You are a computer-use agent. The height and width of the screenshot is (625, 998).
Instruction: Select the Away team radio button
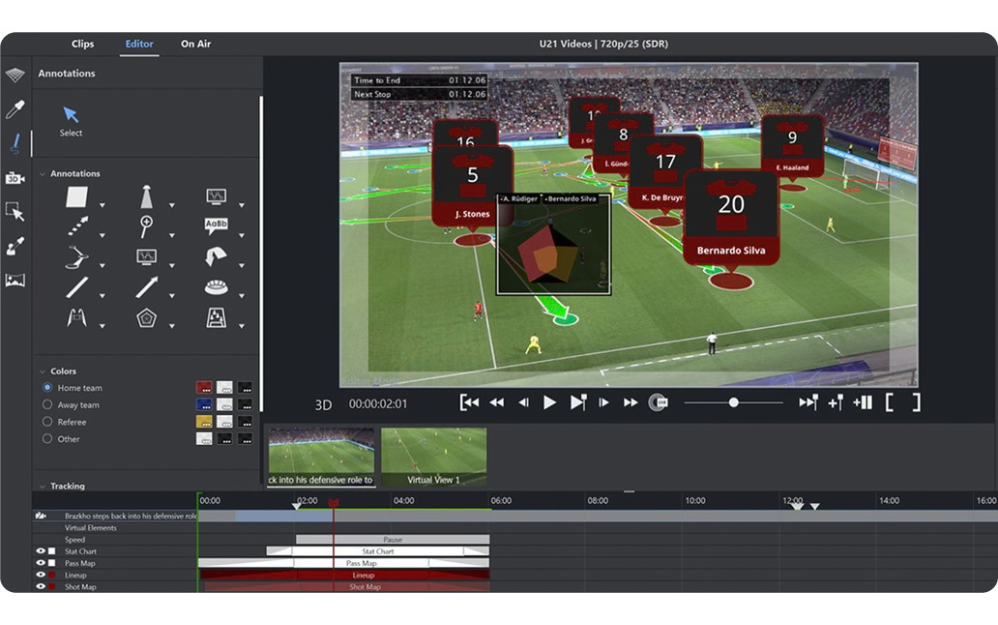click(x=47, y=404)
